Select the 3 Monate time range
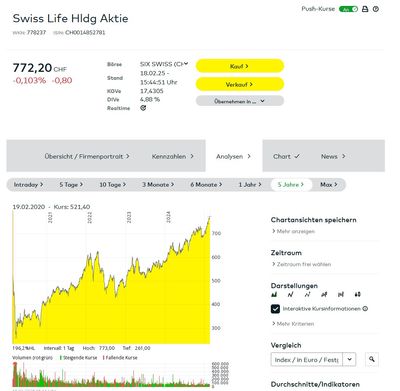The height and width of the screenshot is (391, 400). click(158, 184)
